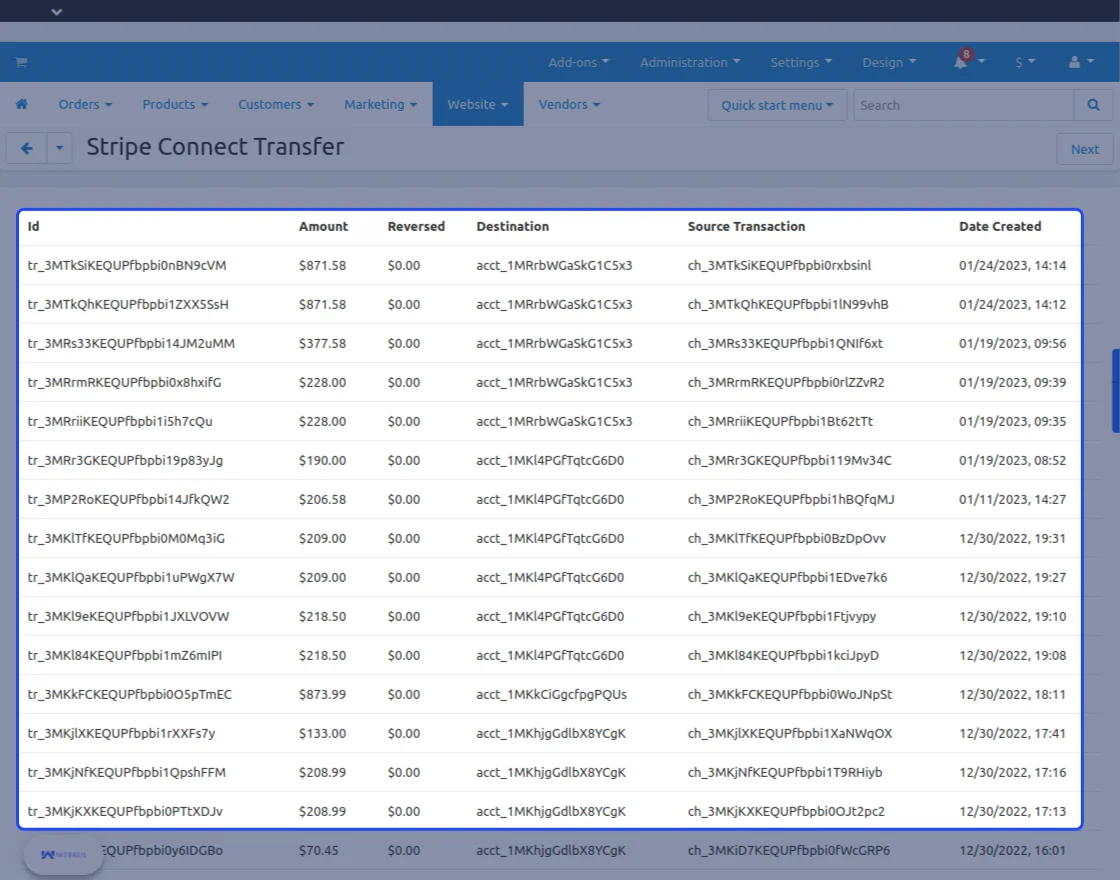Viewport: 1120px width, 880px height.
Task: Click source ch_3MKiD7KEQUPfbpbi0fWcGRP6
Action: 789,851
